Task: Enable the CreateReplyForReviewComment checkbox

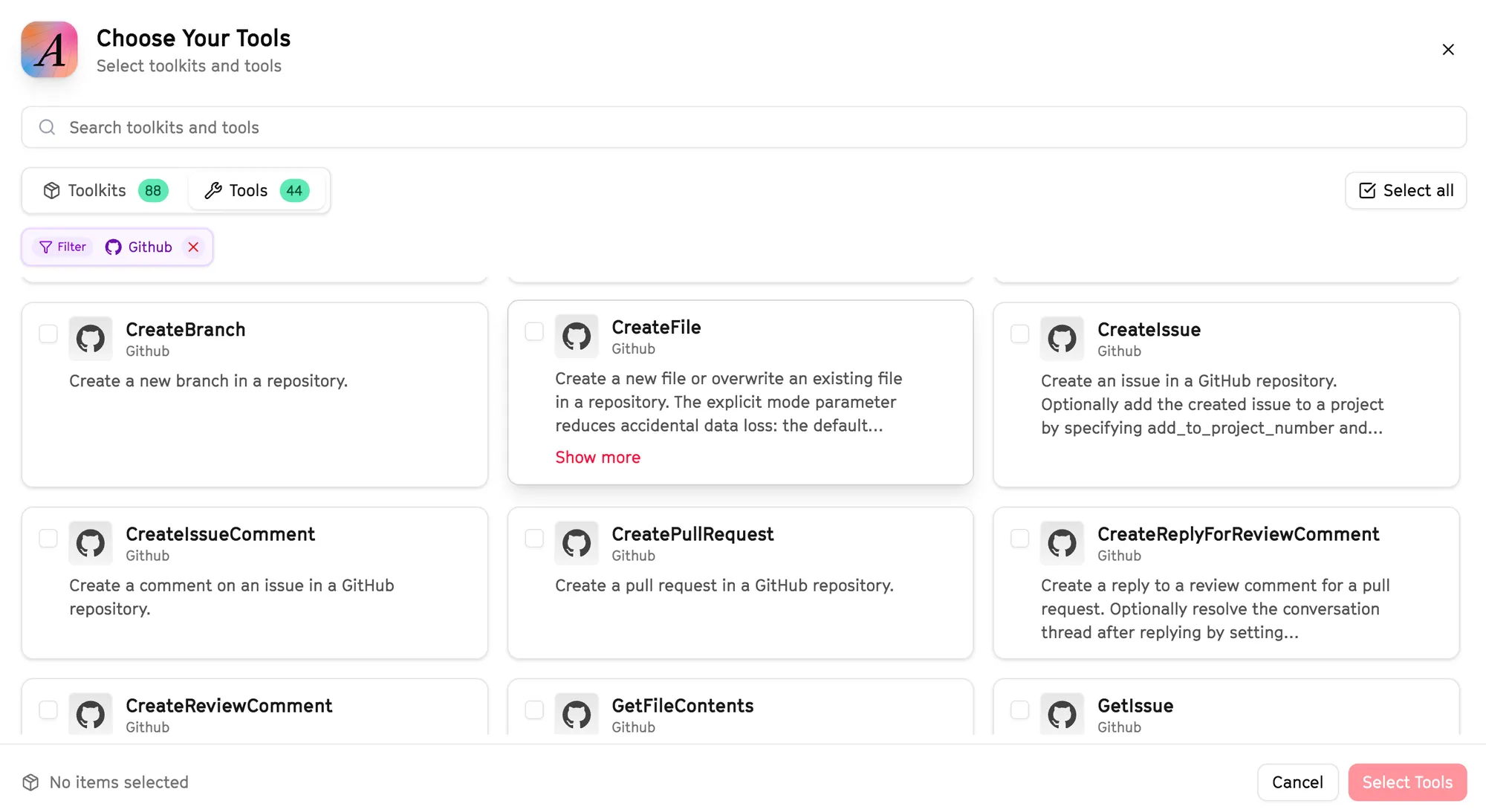Action: coord(1019,538)
